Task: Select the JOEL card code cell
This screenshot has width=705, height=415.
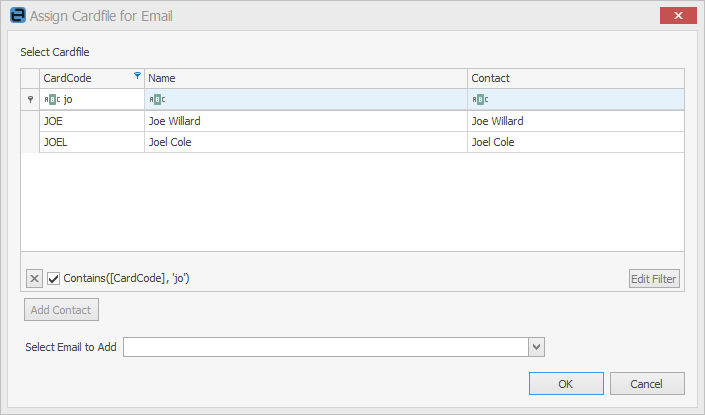Action: coord(92,142)
